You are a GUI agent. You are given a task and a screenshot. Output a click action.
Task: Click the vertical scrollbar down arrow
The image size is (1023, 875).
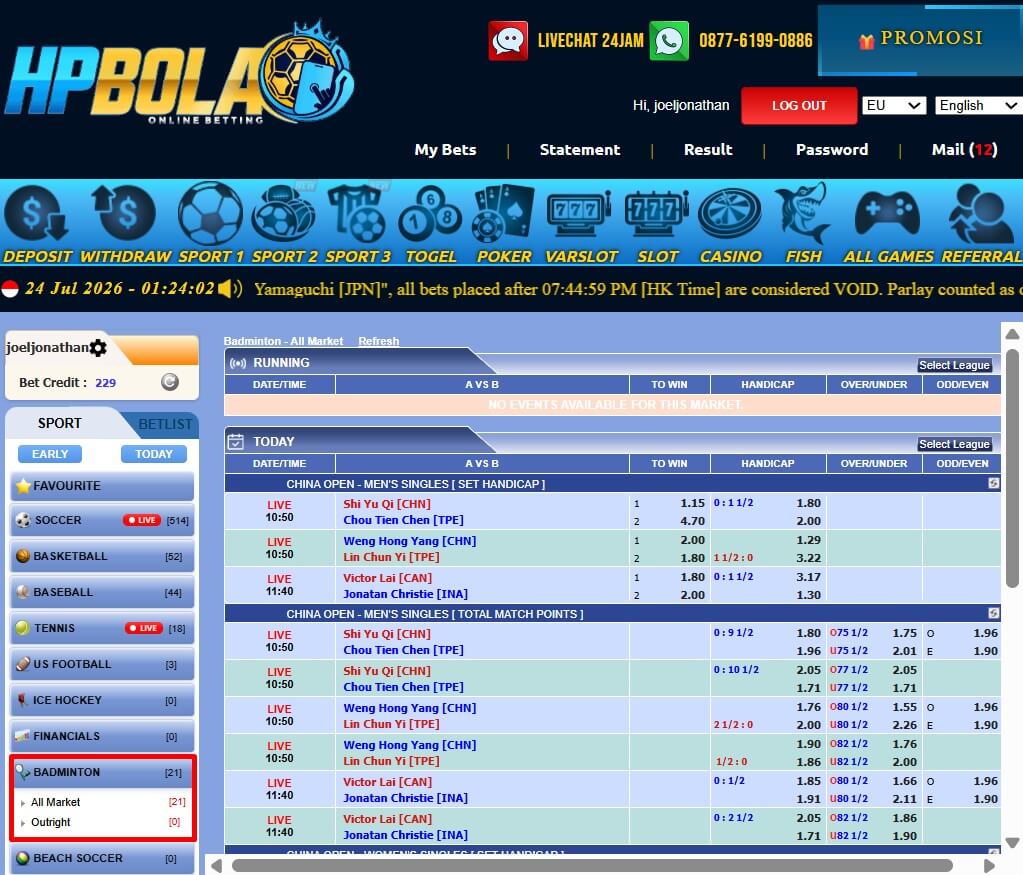click(1012, 842)
